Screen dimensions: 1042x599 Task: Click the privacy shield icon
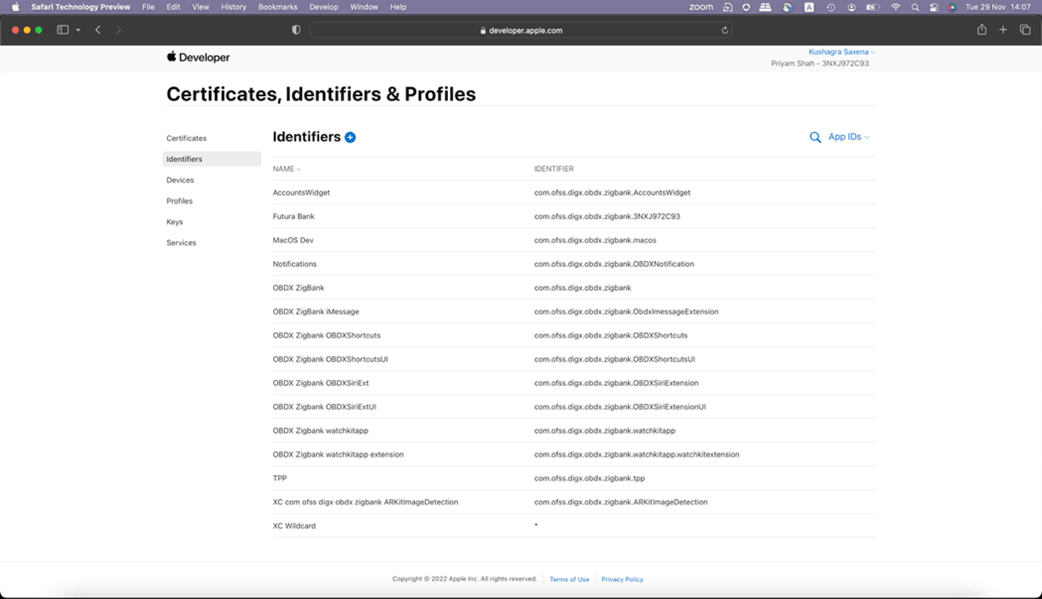[x=296, y=30]
